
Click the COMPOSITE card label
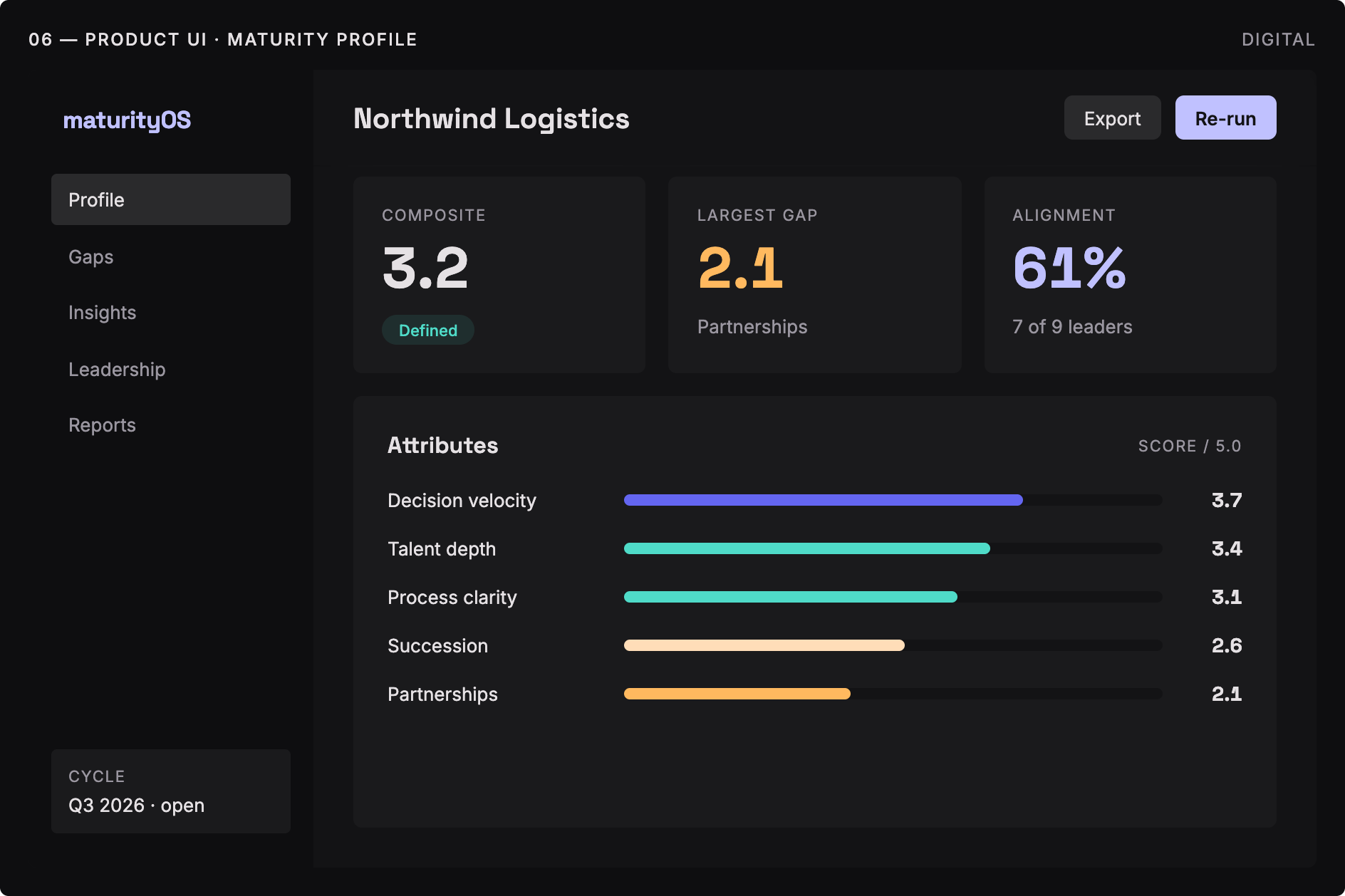point(434,215)
